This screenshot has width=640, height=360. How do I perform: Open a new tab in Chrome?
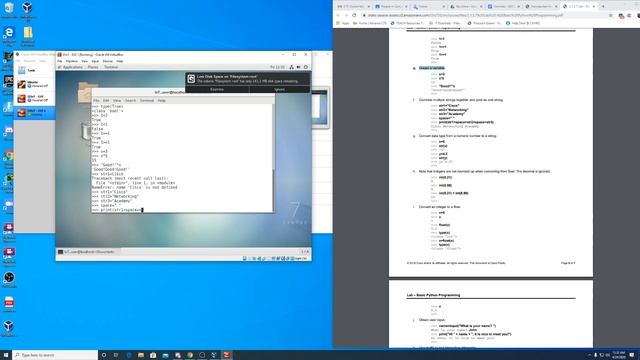tap(603, 7)
